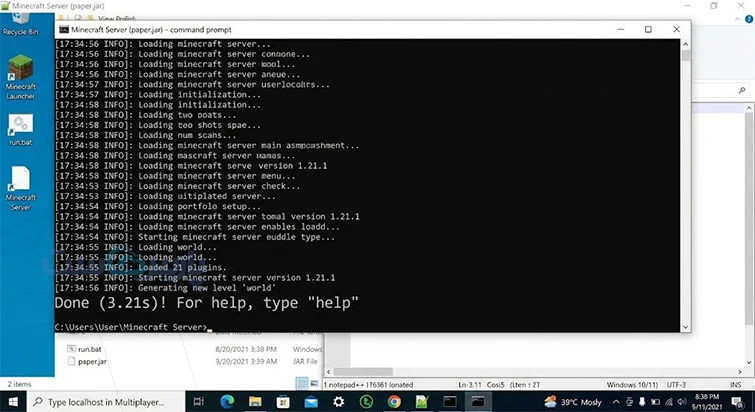Collapse the Explorer ribbon chevron

(x=738, y=19)
